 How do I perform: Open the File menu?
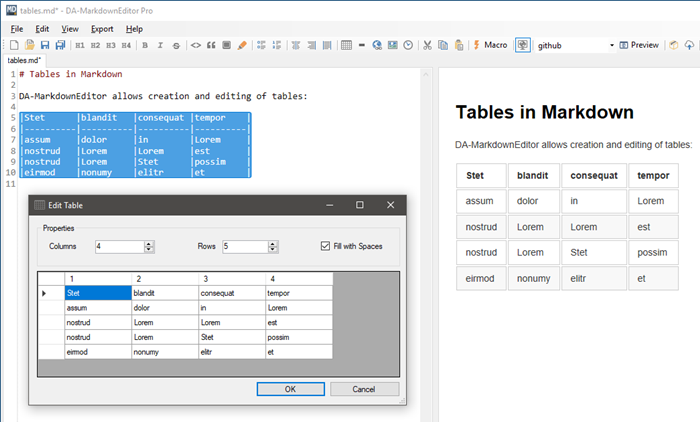(17, 29)
